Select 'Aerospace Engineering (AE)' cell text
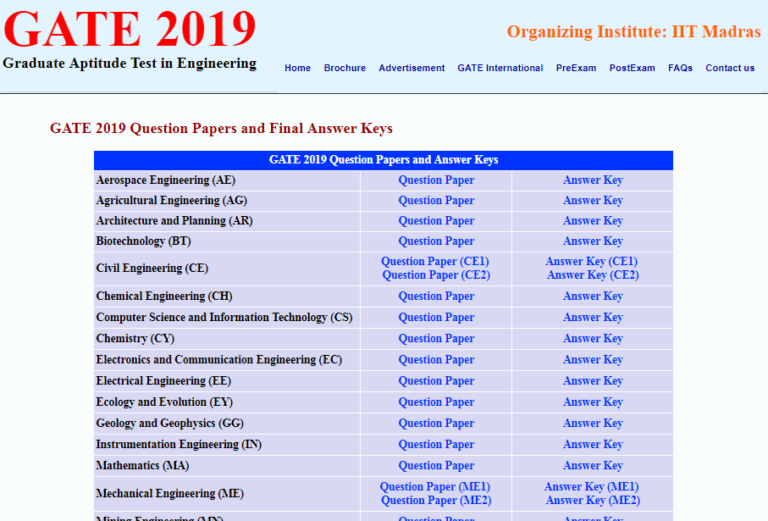768x521 pixels. (166, 180)
